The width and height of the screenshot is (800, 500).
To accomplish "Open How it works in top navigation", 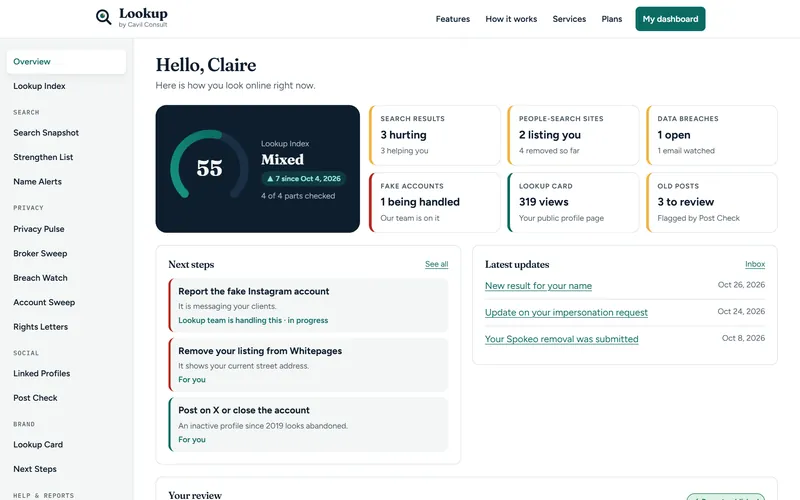I will (511, 19).
